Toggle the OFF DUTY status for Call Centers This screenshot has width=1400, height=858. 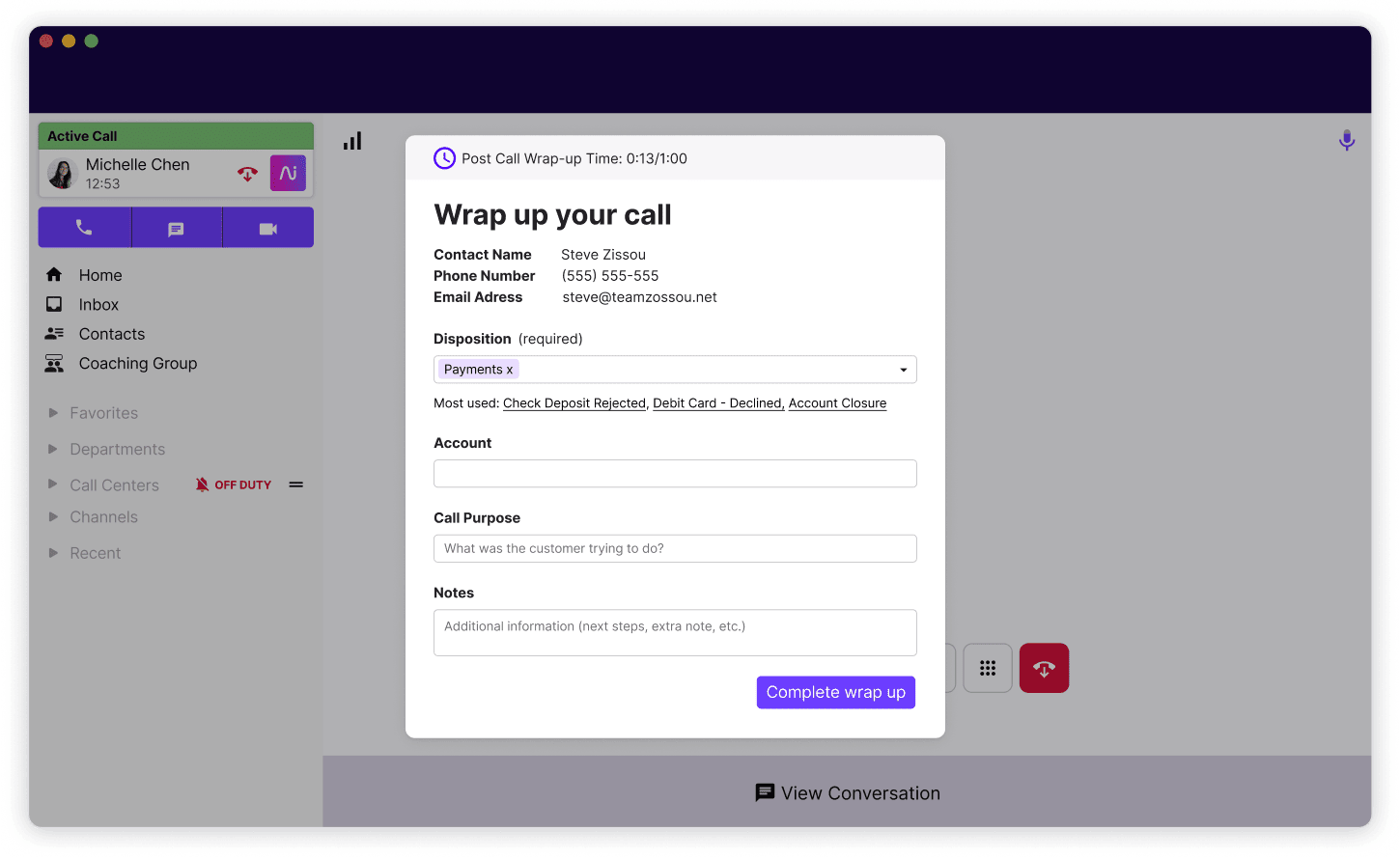click(x=233, y=484)
